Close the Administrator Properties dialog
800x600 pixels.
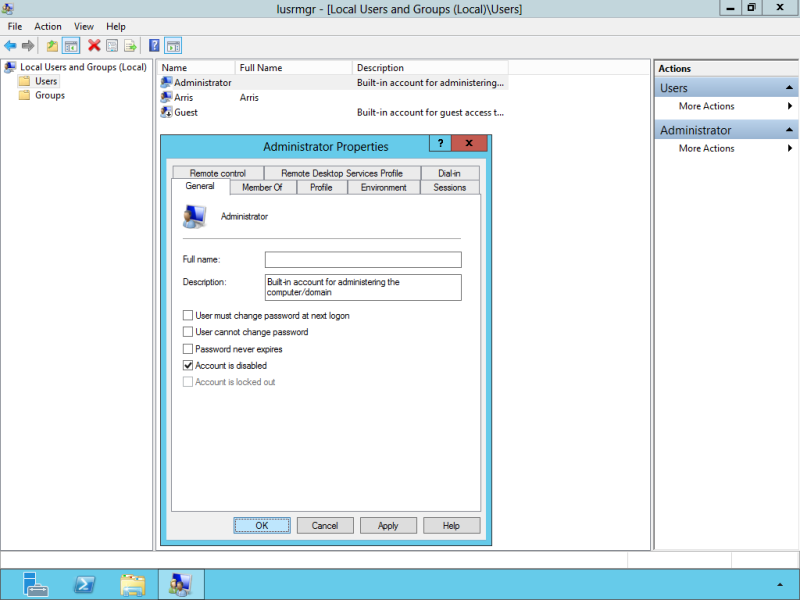(x=469, y=143)
